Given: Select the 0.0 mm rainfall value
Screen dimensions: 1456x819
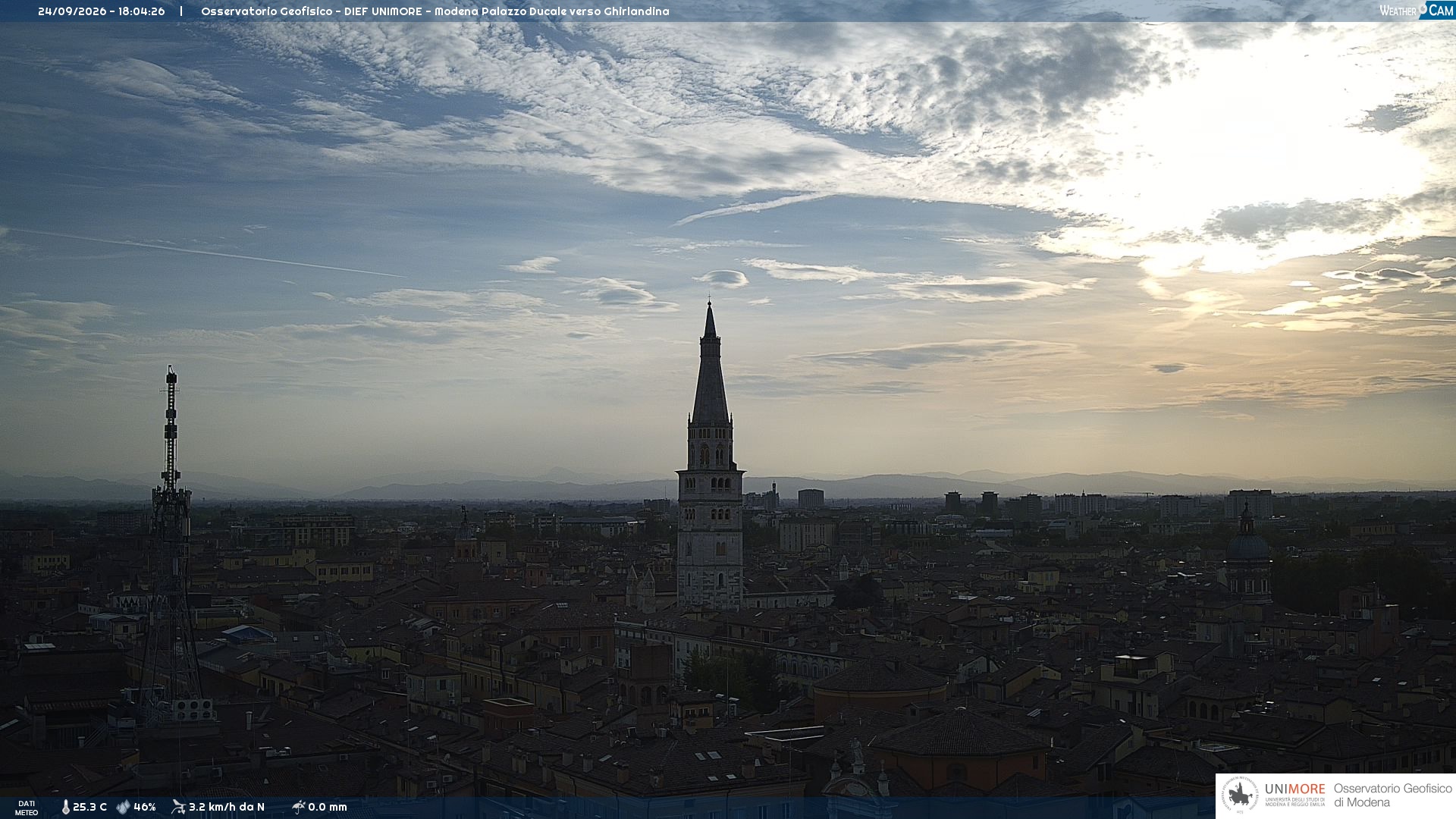Looking at the screenshot, I should [328, 807].
